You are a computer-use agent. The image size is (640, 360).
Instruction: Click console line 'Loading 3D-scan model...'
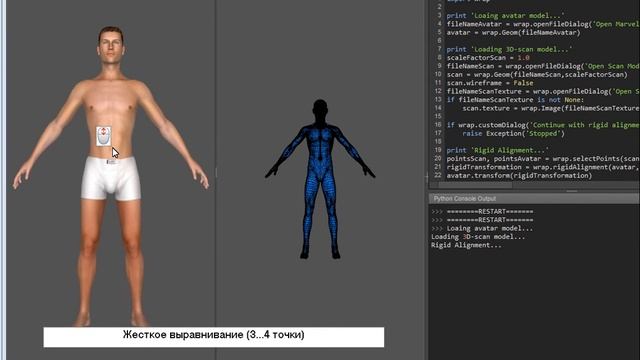pyautogui.click(x=478, y=237)
